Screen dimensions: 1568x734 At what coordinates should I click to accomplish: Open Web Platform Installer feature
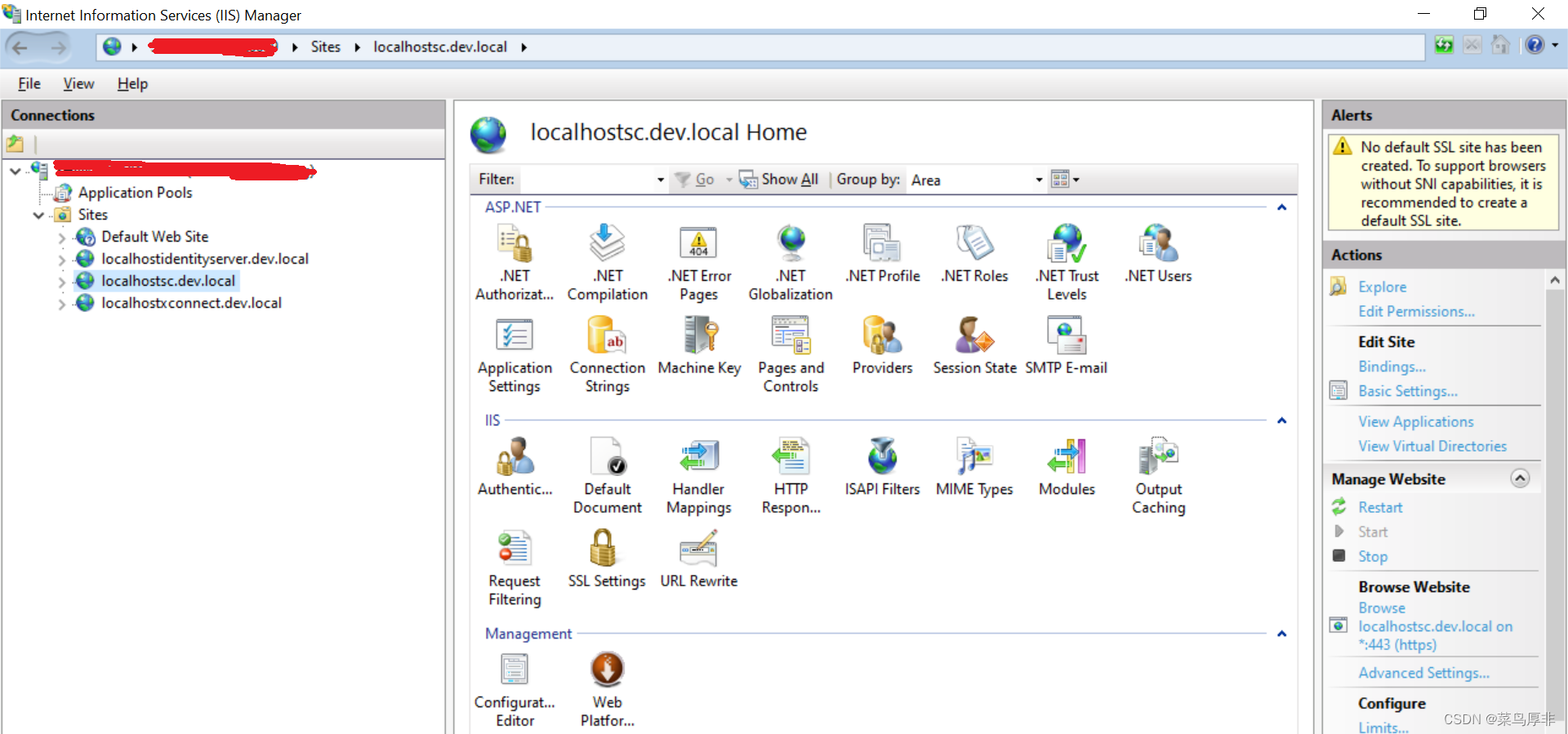point(607,690)
